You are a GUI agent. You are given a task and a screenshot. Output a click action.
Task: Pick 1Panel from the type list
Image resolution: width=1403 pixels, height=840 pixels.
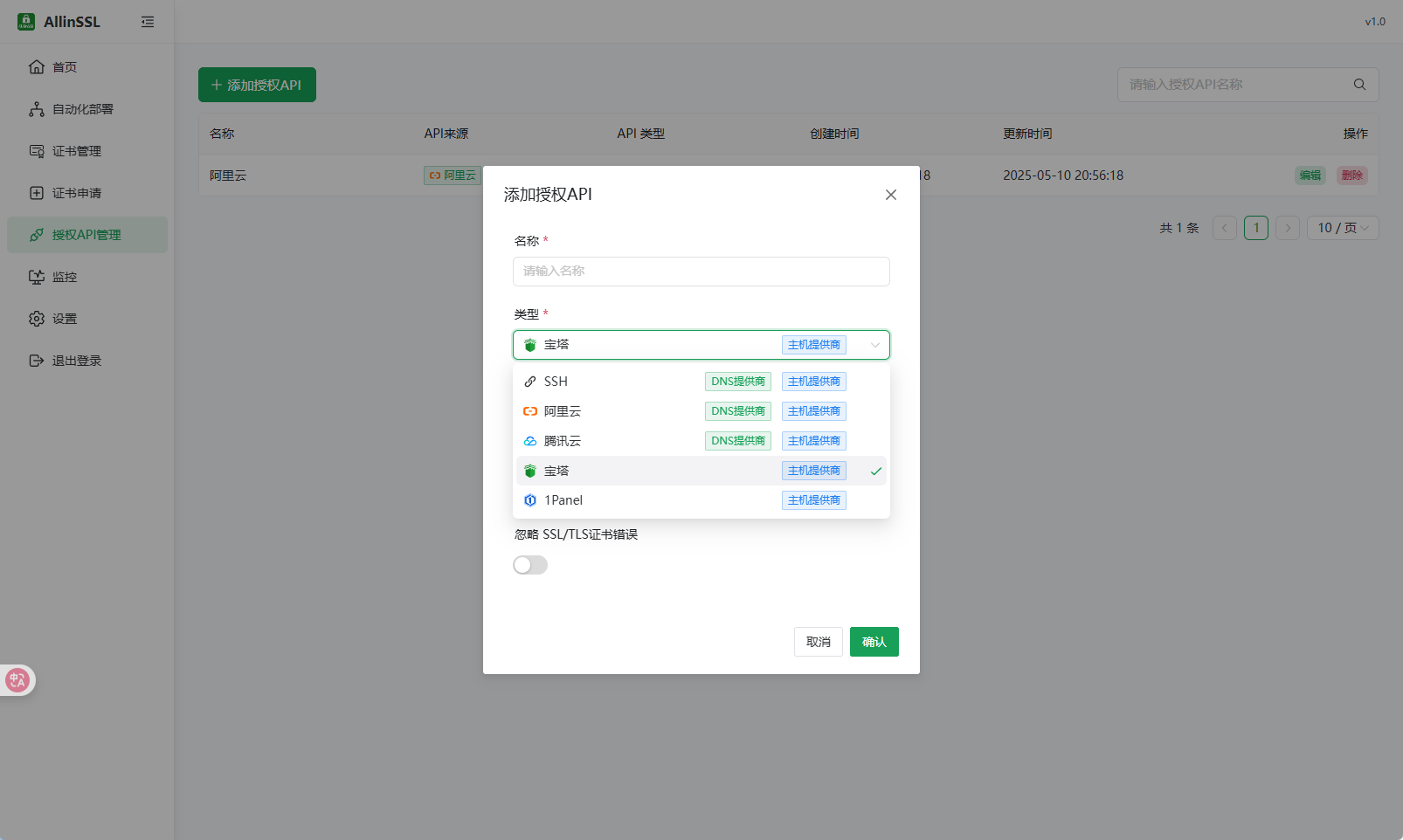[701, 500]
